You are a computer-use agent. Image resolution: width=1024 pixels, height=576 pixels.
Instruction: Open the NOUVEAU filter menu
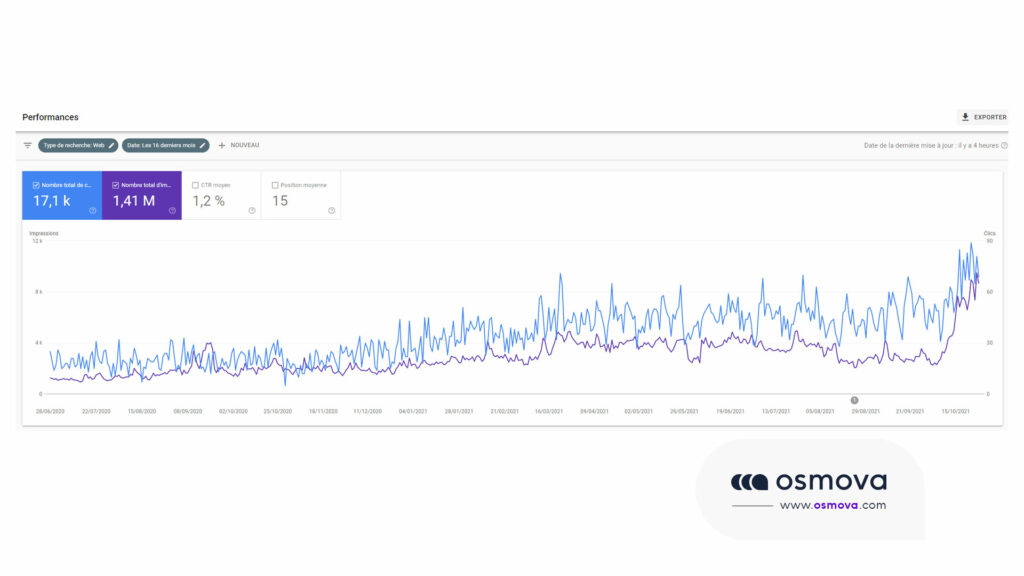[x=239, y=145]
